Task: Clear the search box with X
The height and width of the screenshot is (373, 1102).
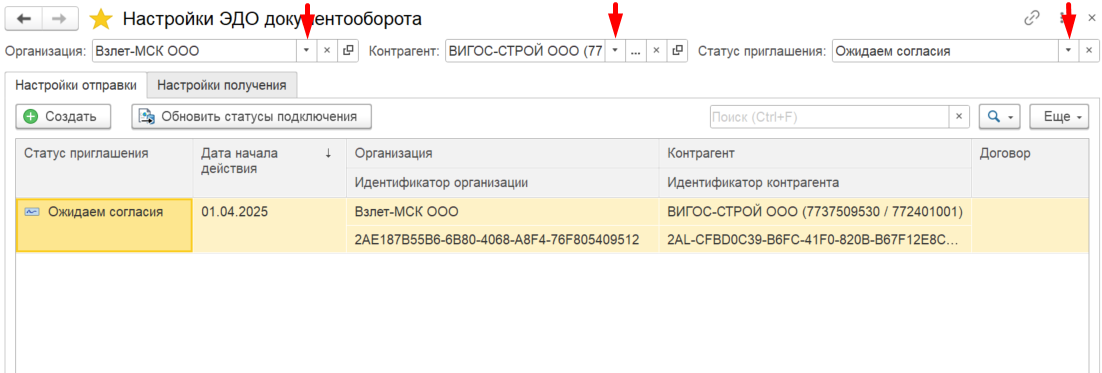Action: click(959, 117)
